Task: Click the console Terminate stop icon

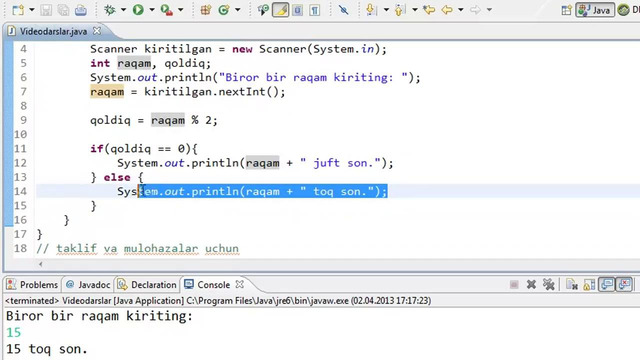Action: pyautogui.click(x=514, y=284)
